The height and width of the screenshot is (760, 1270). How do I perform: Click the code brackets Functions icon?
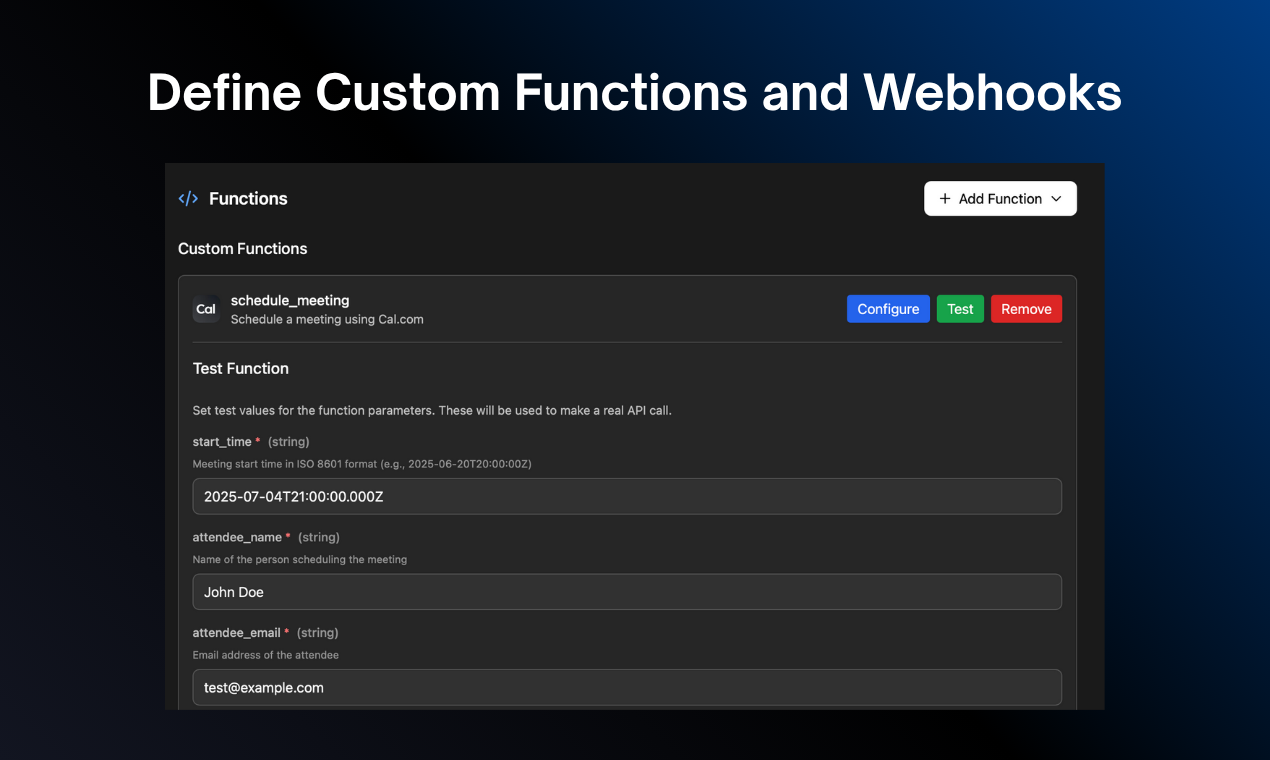tap(188, 198)
